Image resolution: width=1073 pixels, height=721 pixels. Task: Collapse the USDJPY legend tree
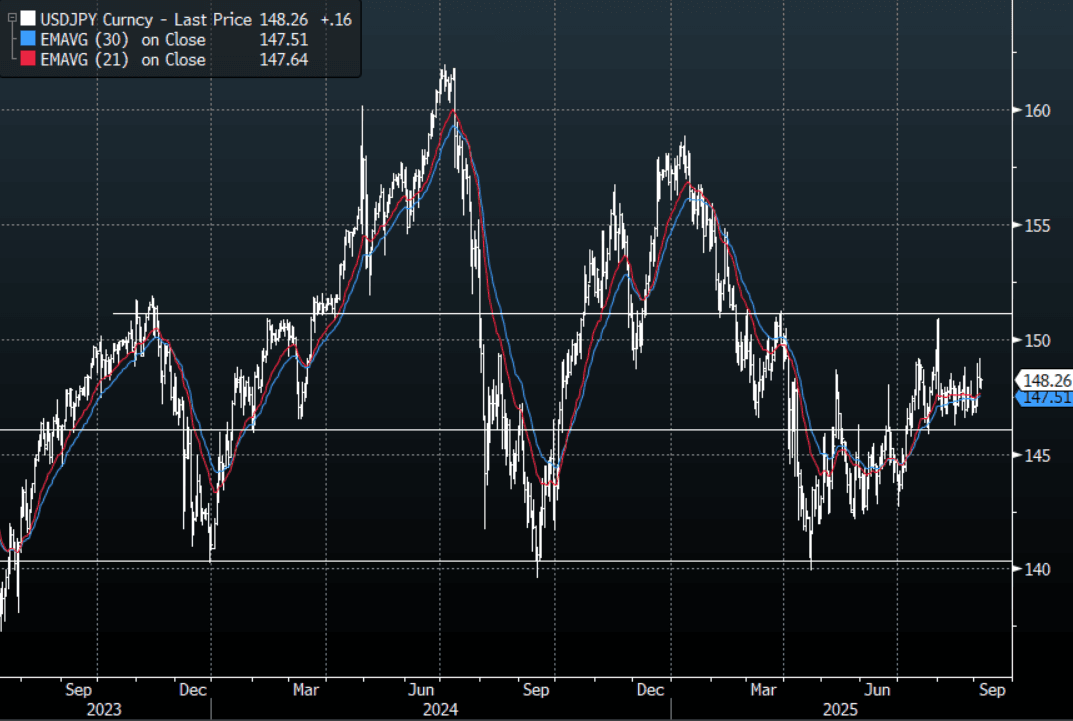[x=11, y=19]
